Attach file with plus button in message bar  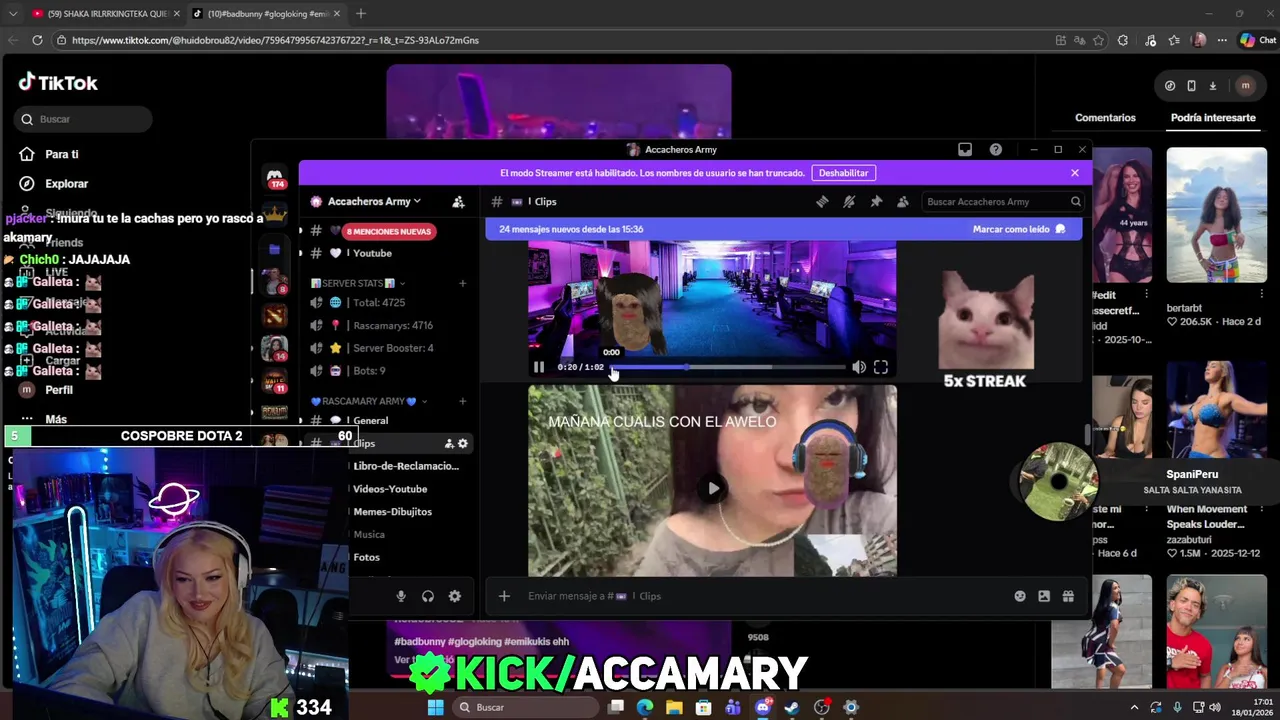504,596
